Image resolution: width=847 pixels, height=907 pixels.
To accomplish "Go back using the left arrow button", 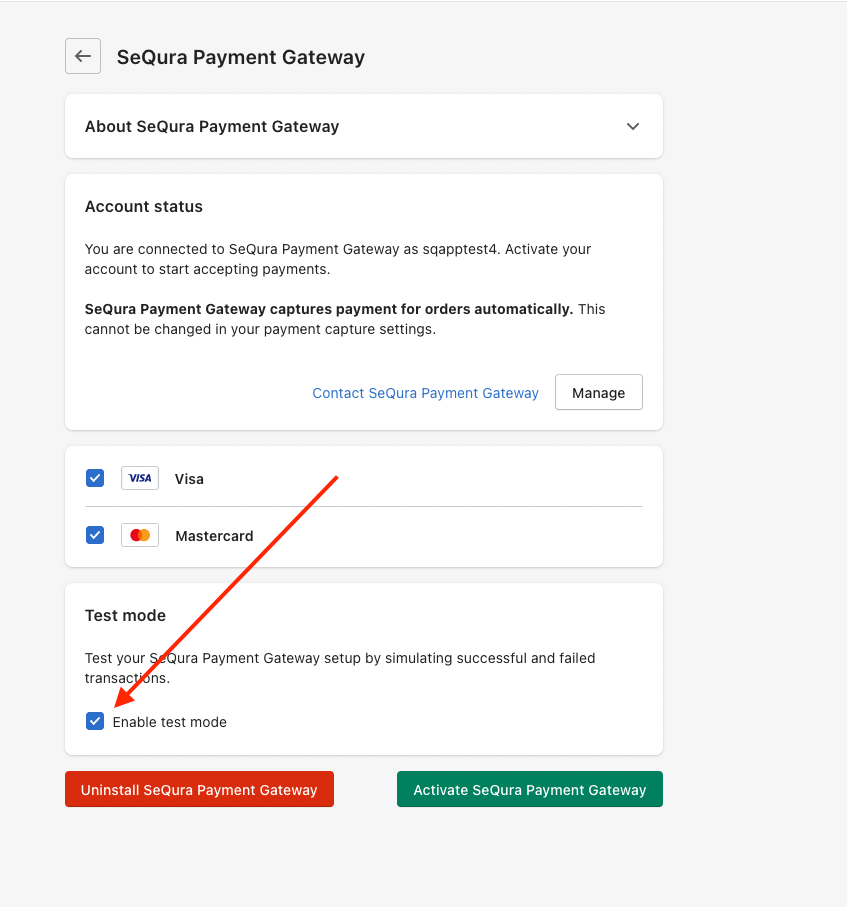I will pos(83,56).
